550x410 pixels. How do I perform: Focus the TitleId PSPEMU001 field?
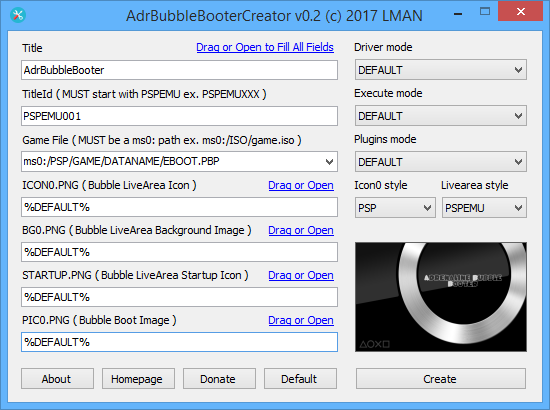[x=179, y=116]
